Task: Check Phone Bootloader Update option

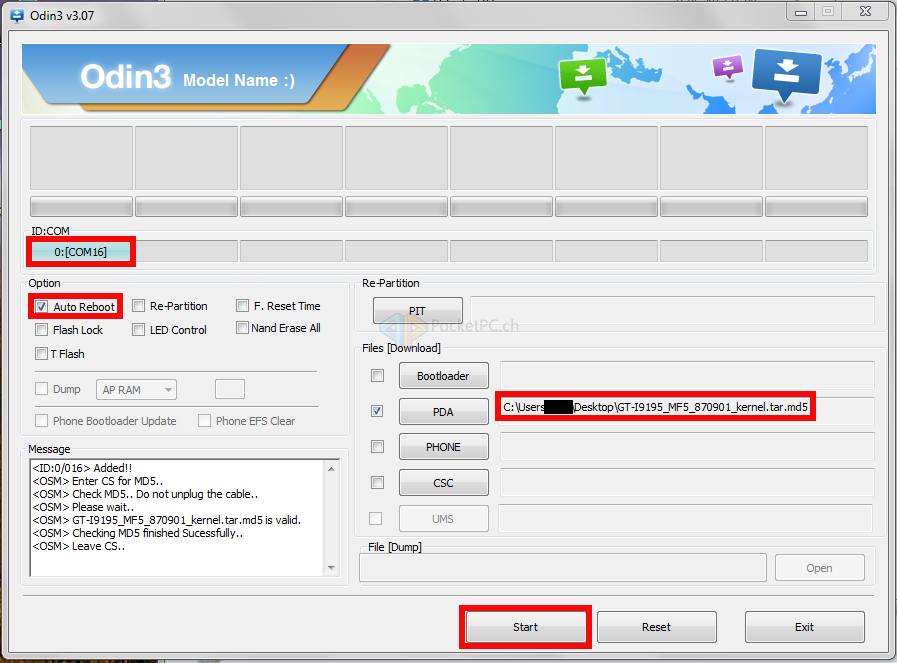Action: (x=41, y=421)
